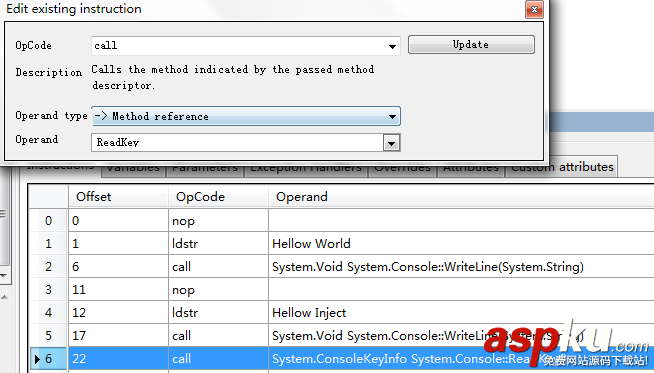This screenshot has width=654, height=373.
Task: Open the OpCode dropdown arrow
Action: pos(392,46)
